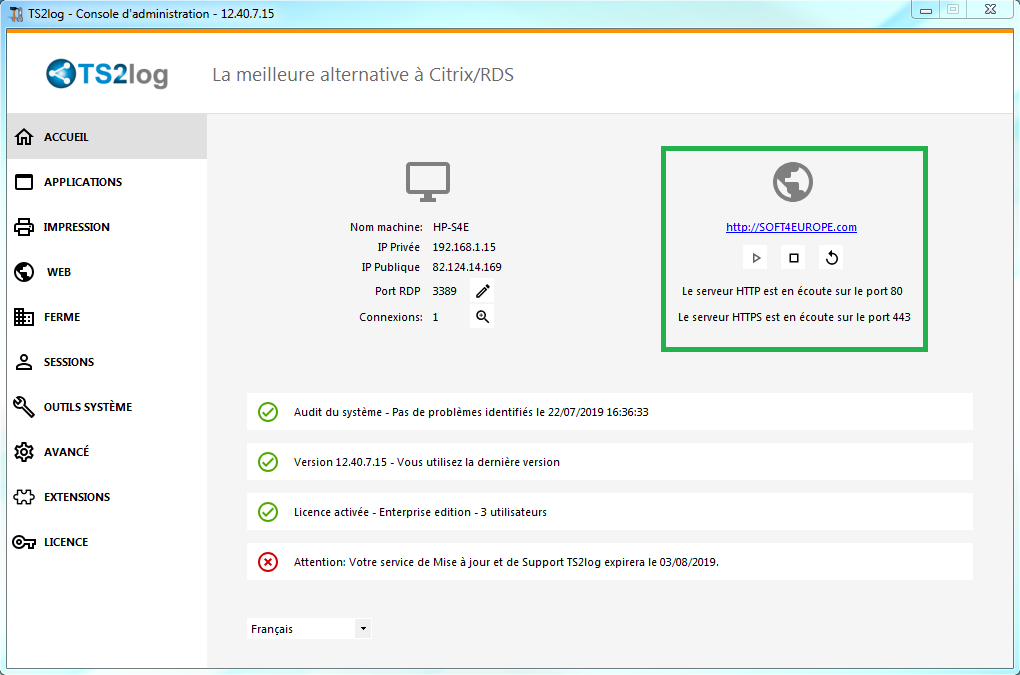1020x675 pixels.
Task: Click the title bar application icon
Action: [16, 13]
